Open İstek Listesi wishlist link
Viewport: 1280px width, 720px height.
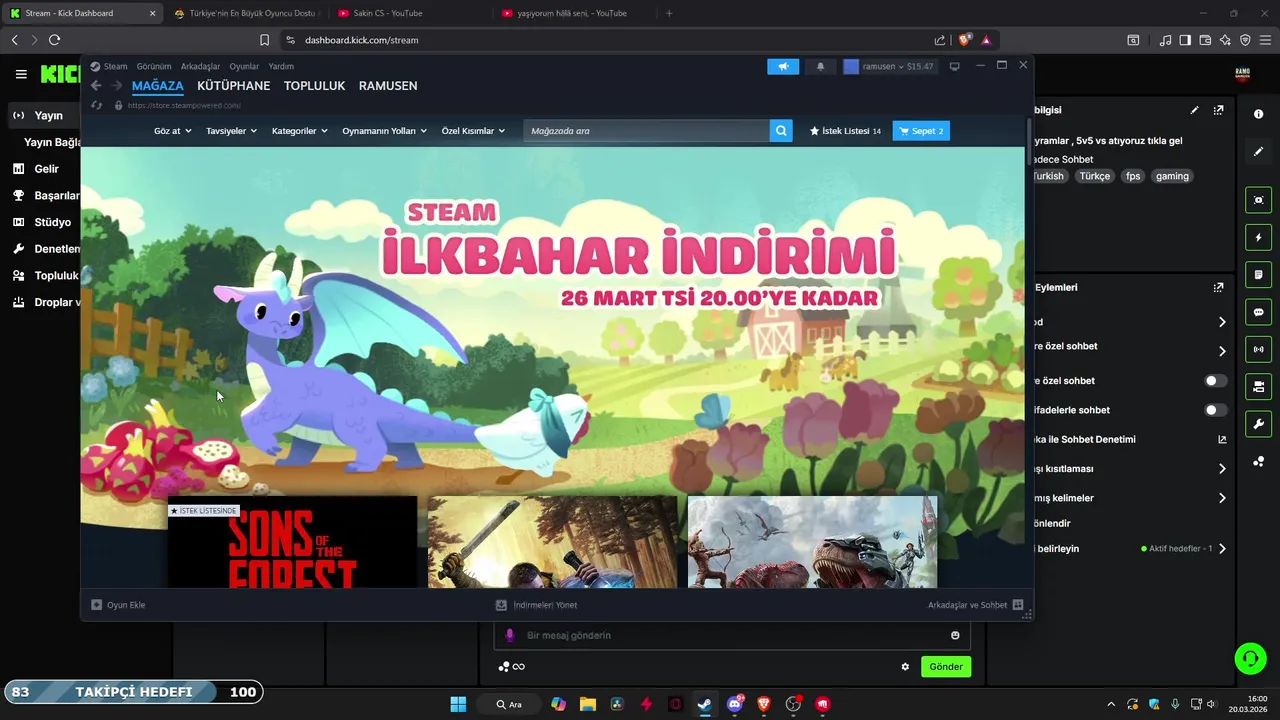coord(845,131)
